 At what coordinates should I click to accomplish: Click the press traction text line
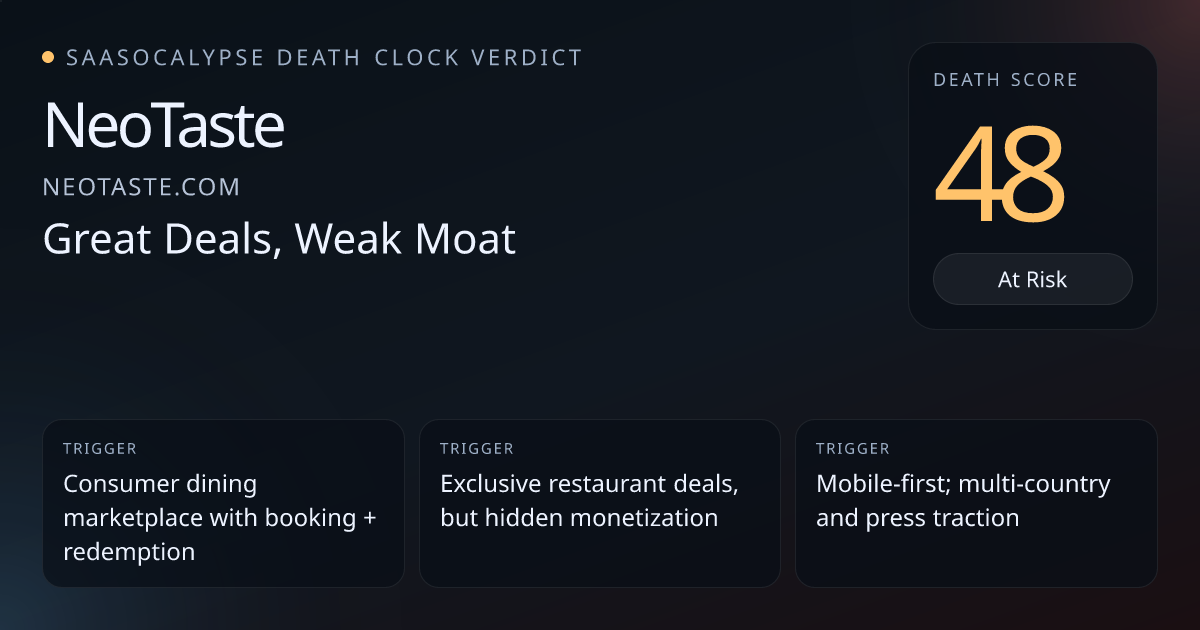(x=917, y=518)
